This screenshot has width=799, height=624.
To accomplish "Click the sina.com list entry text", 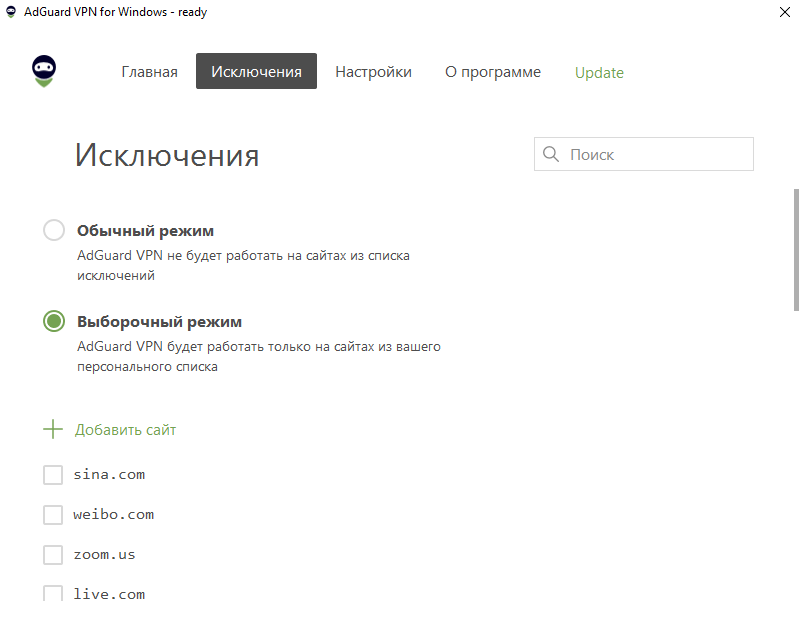I will [109, 475].
